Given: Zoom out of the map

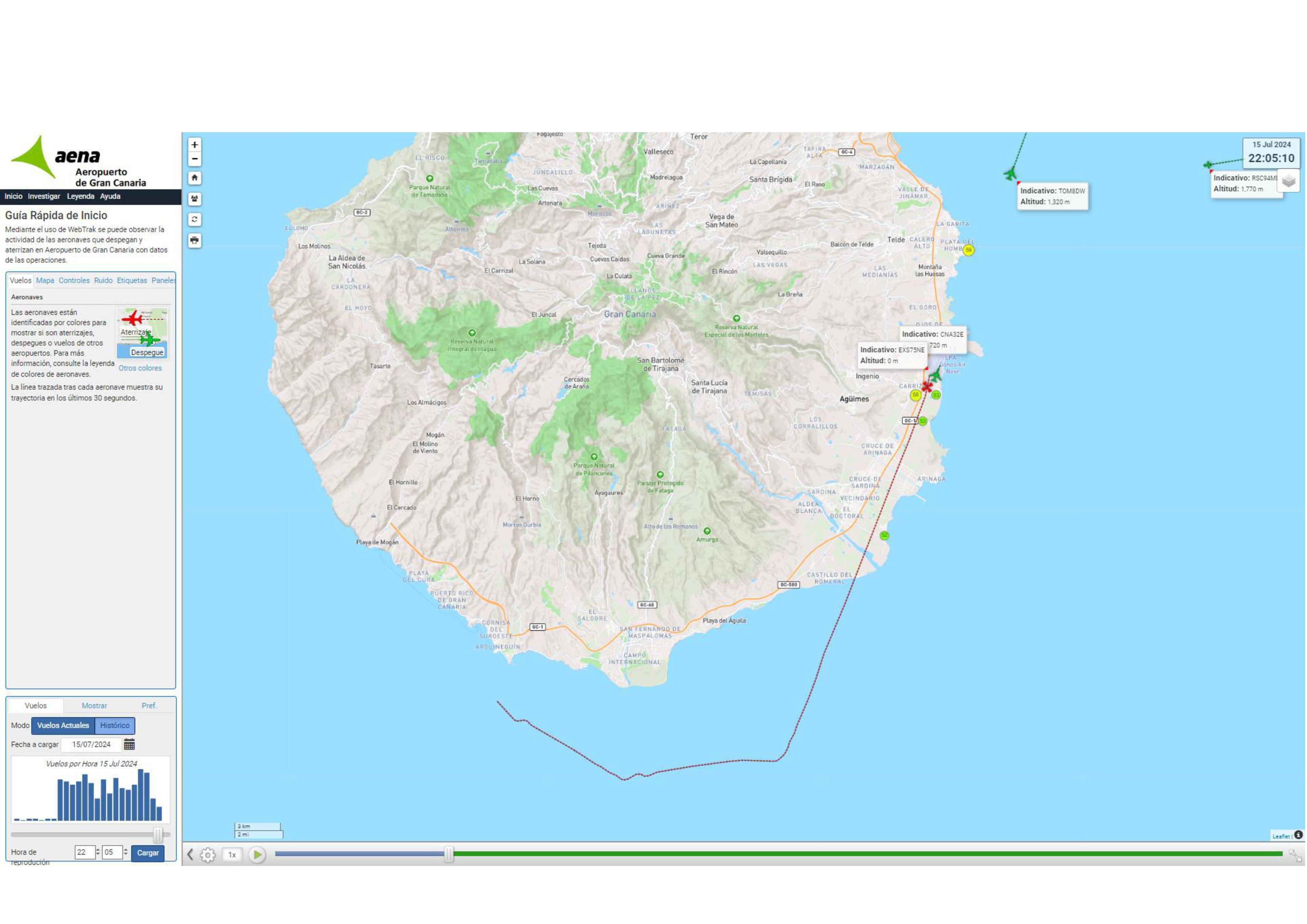Looking at the screenshot, I should [x=195, y=159].
